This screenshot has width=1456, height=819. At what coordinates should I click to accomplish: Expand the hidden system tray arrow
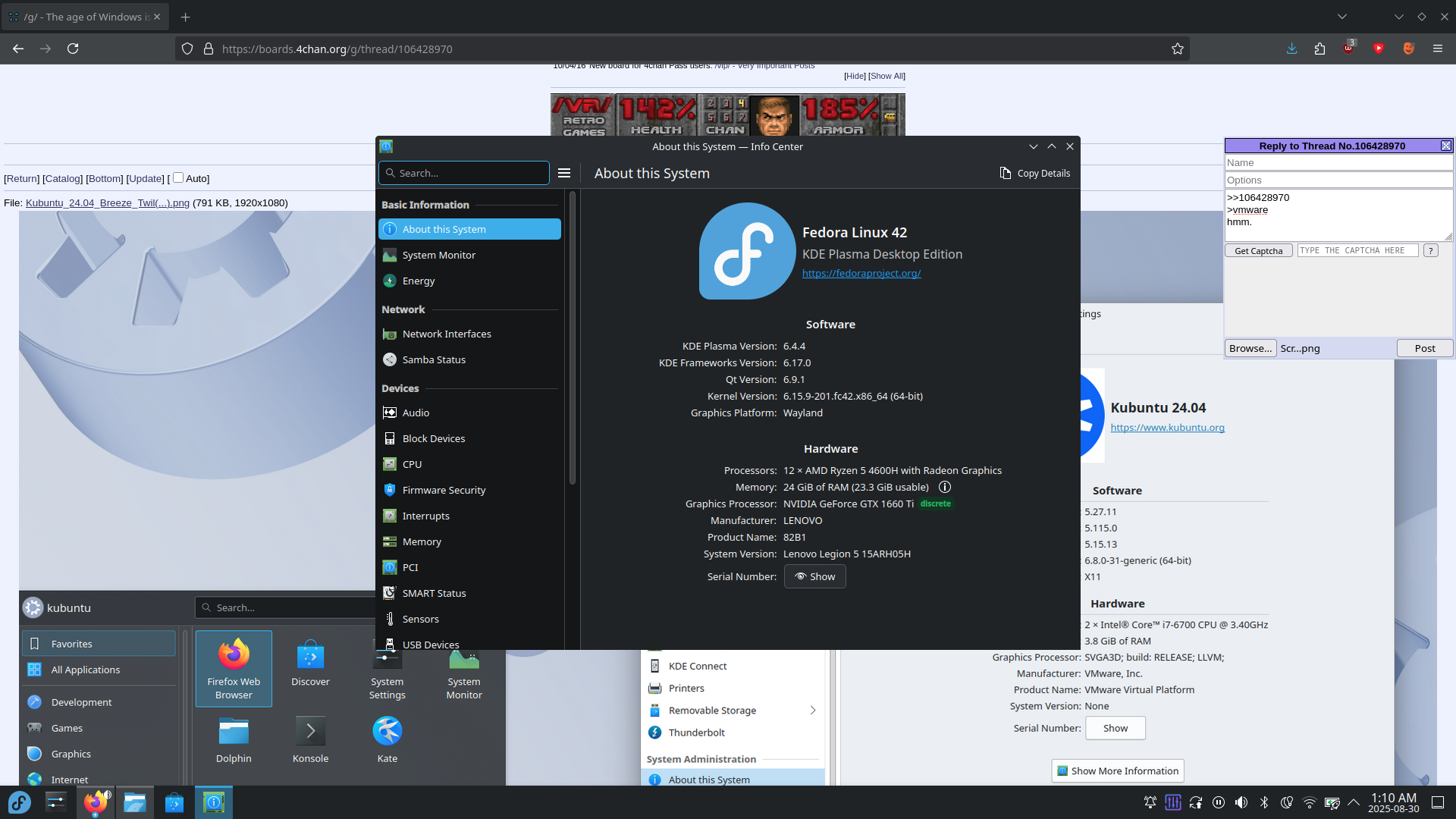point(1354,802)
